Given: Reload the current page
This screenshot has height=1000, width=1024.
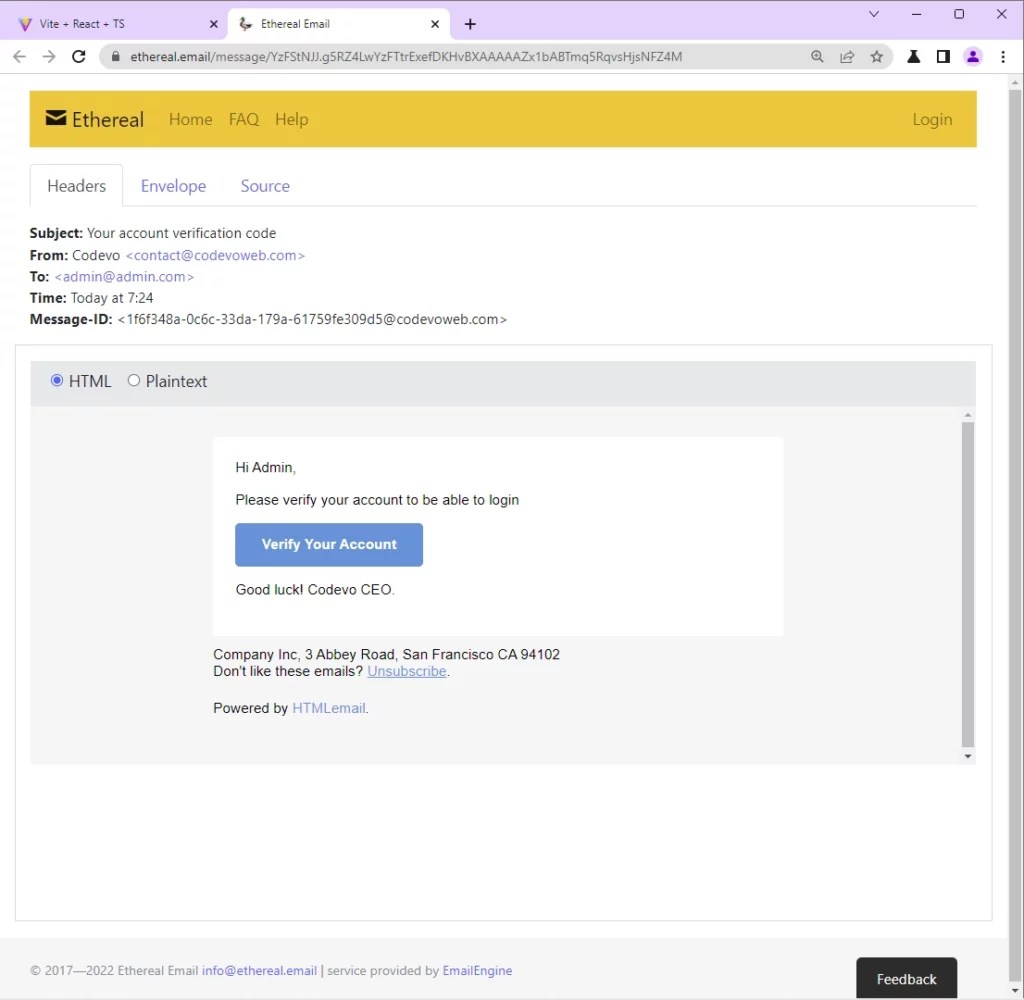Looking at the screenshot, I should (x=79, y=57).
